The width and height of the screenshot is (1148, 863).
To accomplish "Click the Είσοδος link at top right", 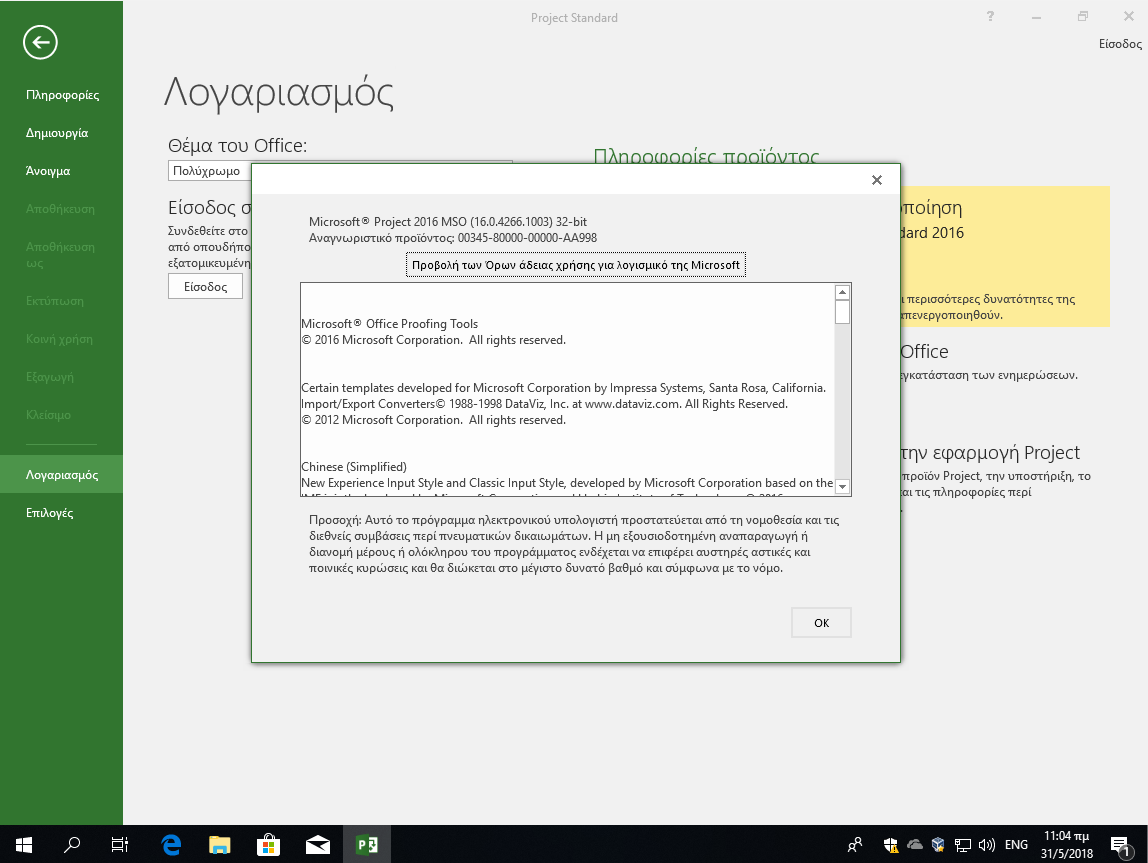I will (x=1120, y=44).
